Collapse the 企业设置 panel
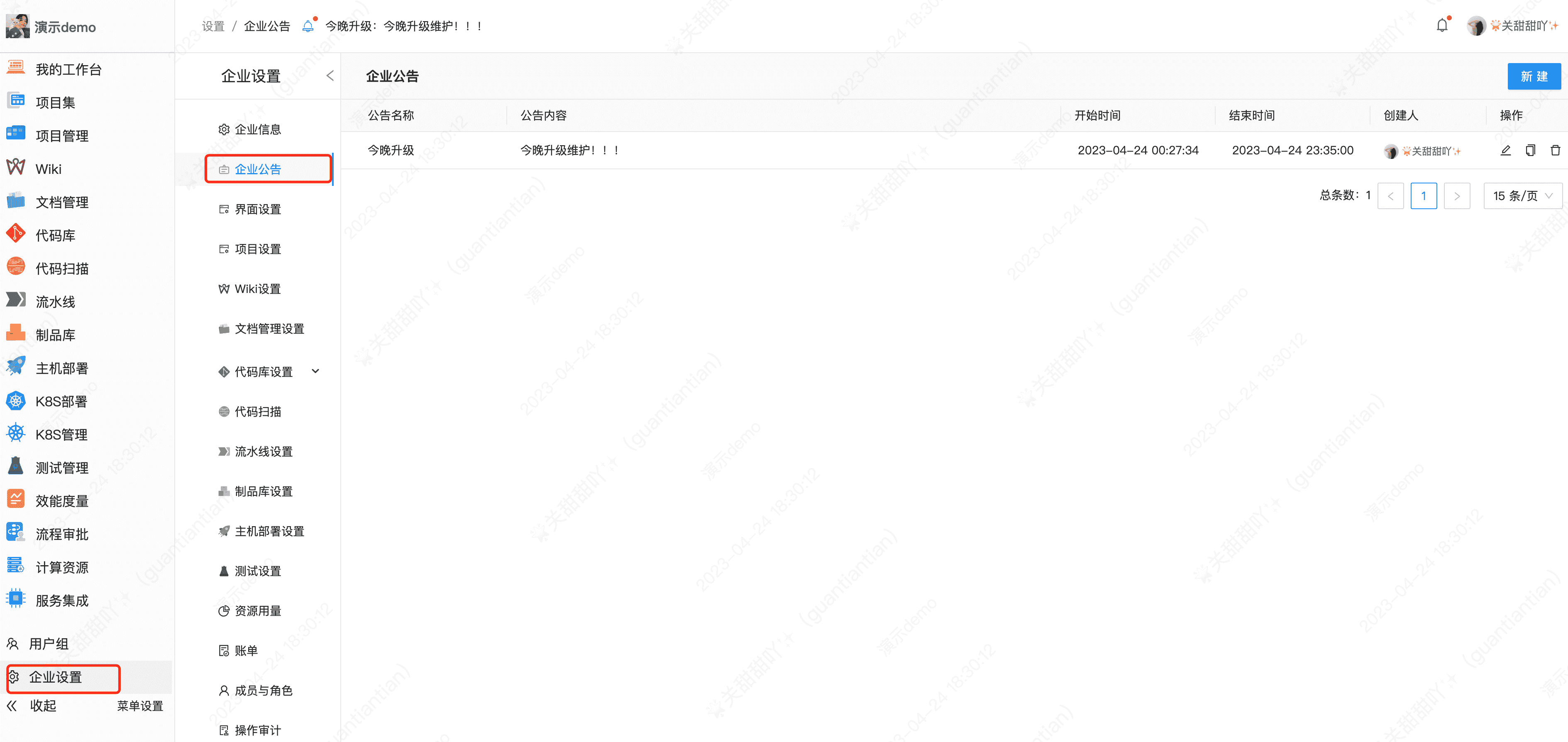1568x742 pixels. 329,75
